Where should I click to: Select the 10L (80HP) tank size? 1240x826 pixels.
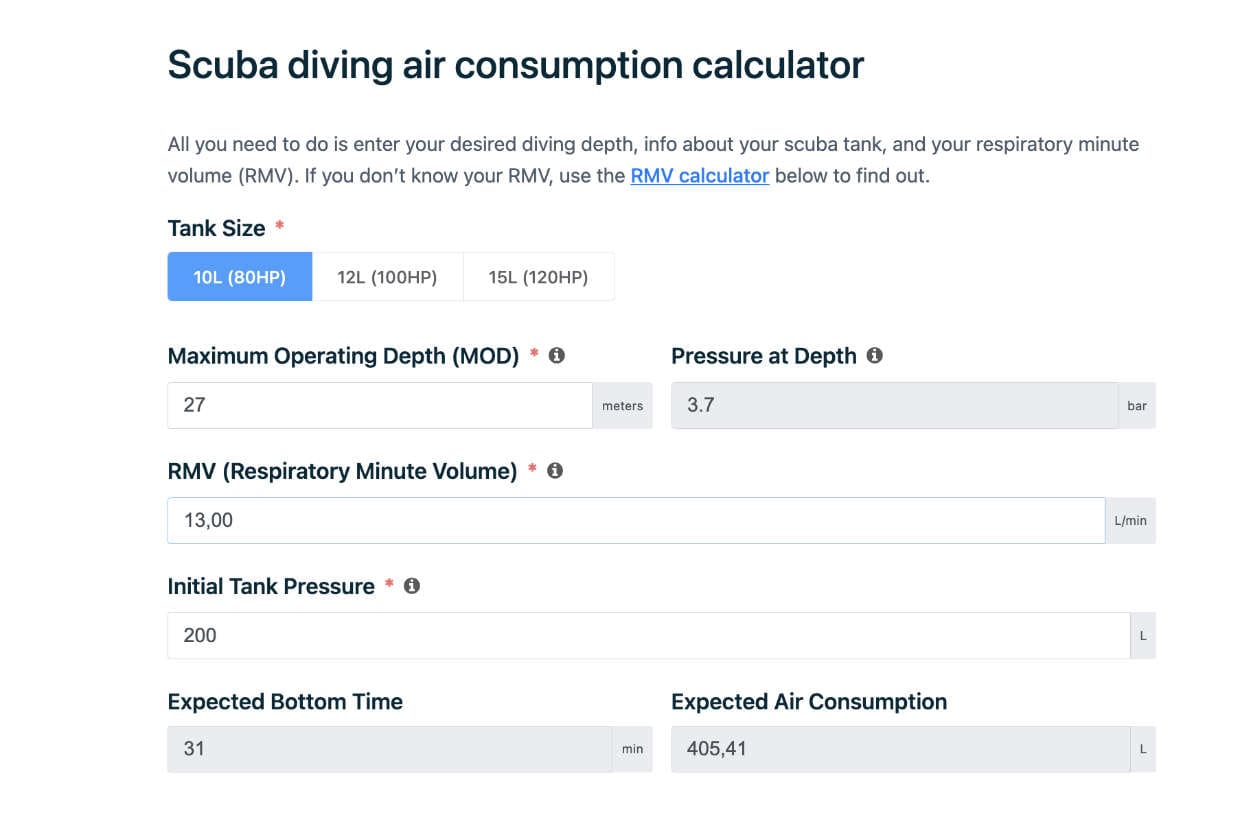tap(240, 276)
